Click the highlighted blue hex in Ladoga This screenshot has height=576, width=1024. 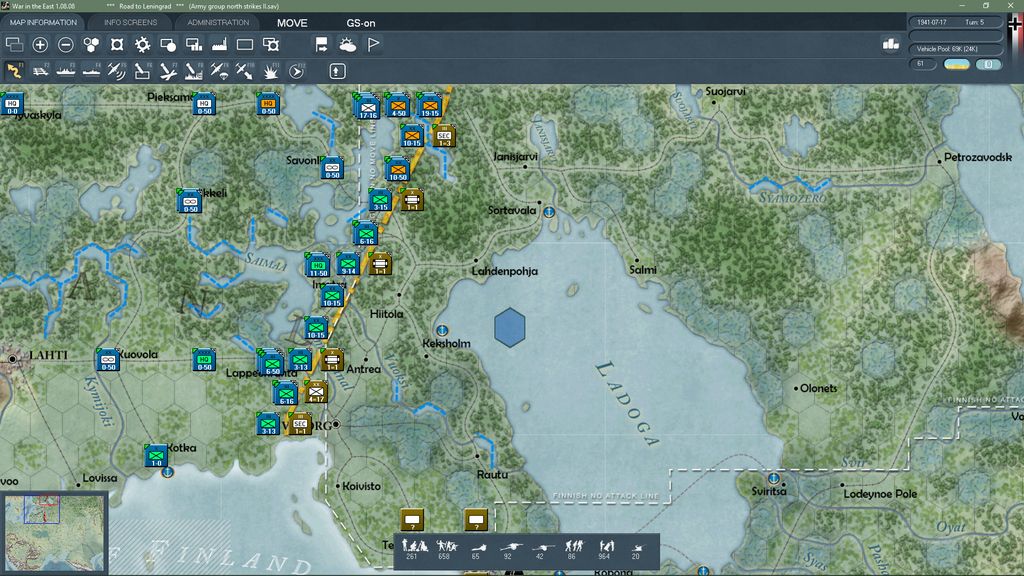point(510,328)
